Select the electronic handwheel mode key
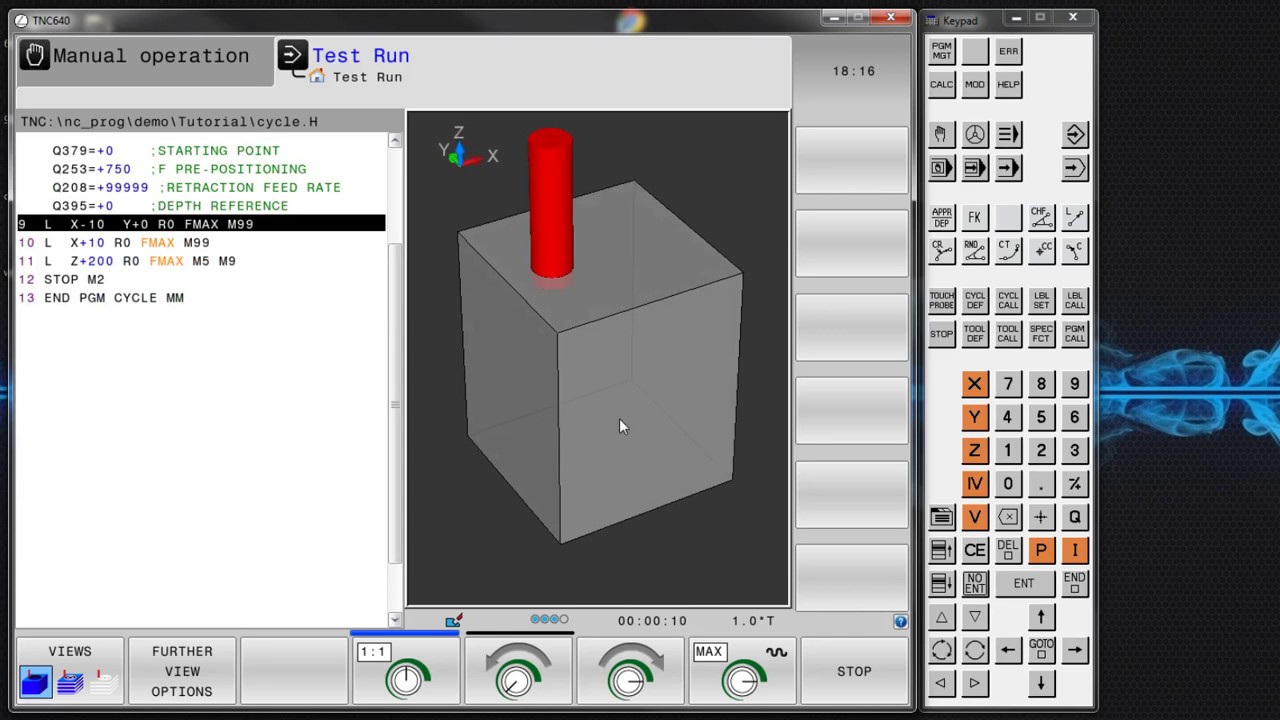 click(x=975, y=135)
